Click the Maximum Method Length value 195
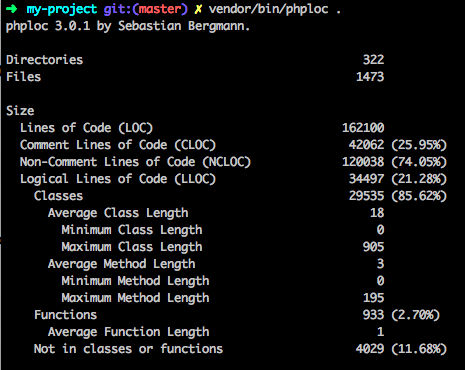This screenshot has height=370, width=465. tap(373, 298)
